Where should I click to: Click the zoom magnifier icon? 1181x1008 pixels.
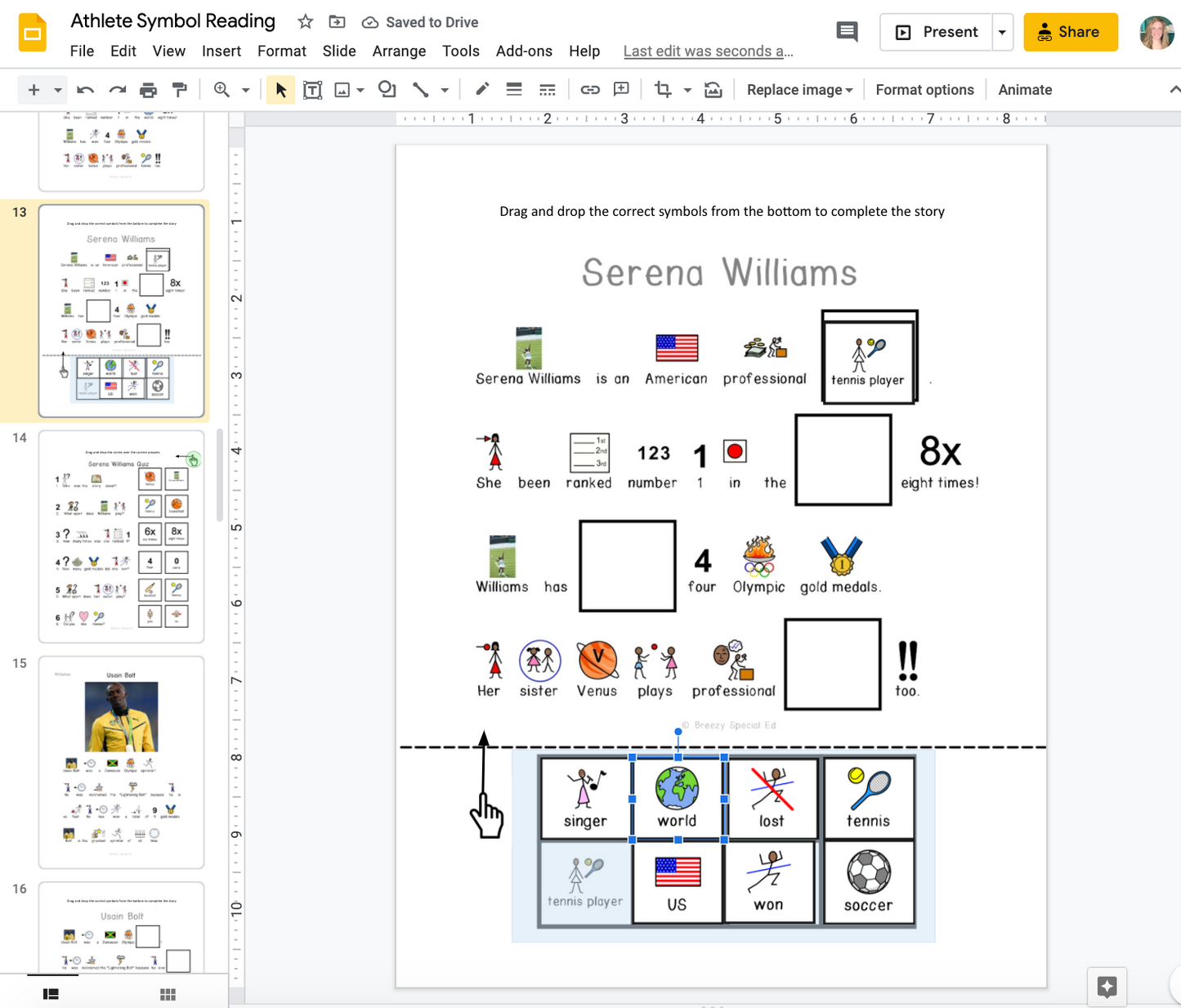click(x=221, y=90)
